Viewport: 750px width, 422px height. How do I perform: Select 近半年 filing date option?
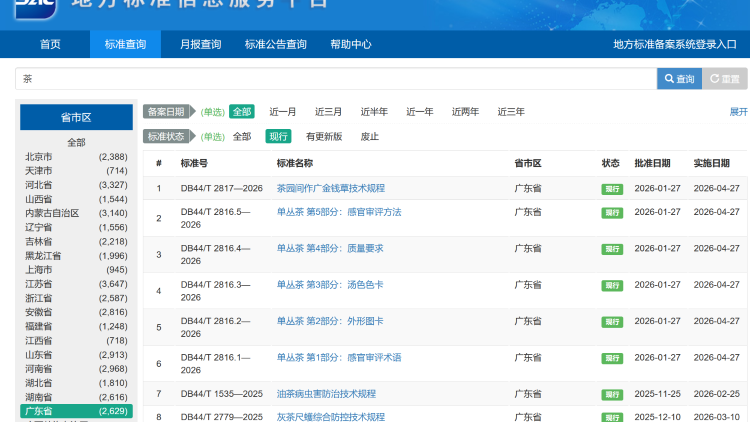[x=374, y=112]
